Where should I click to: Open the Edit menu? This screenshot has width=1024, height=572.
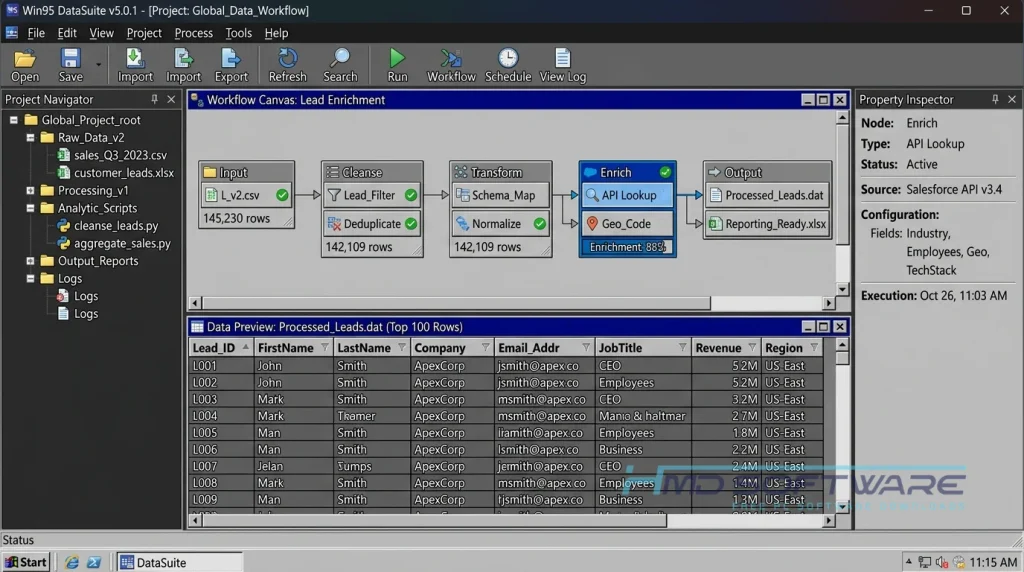[67, 33]
